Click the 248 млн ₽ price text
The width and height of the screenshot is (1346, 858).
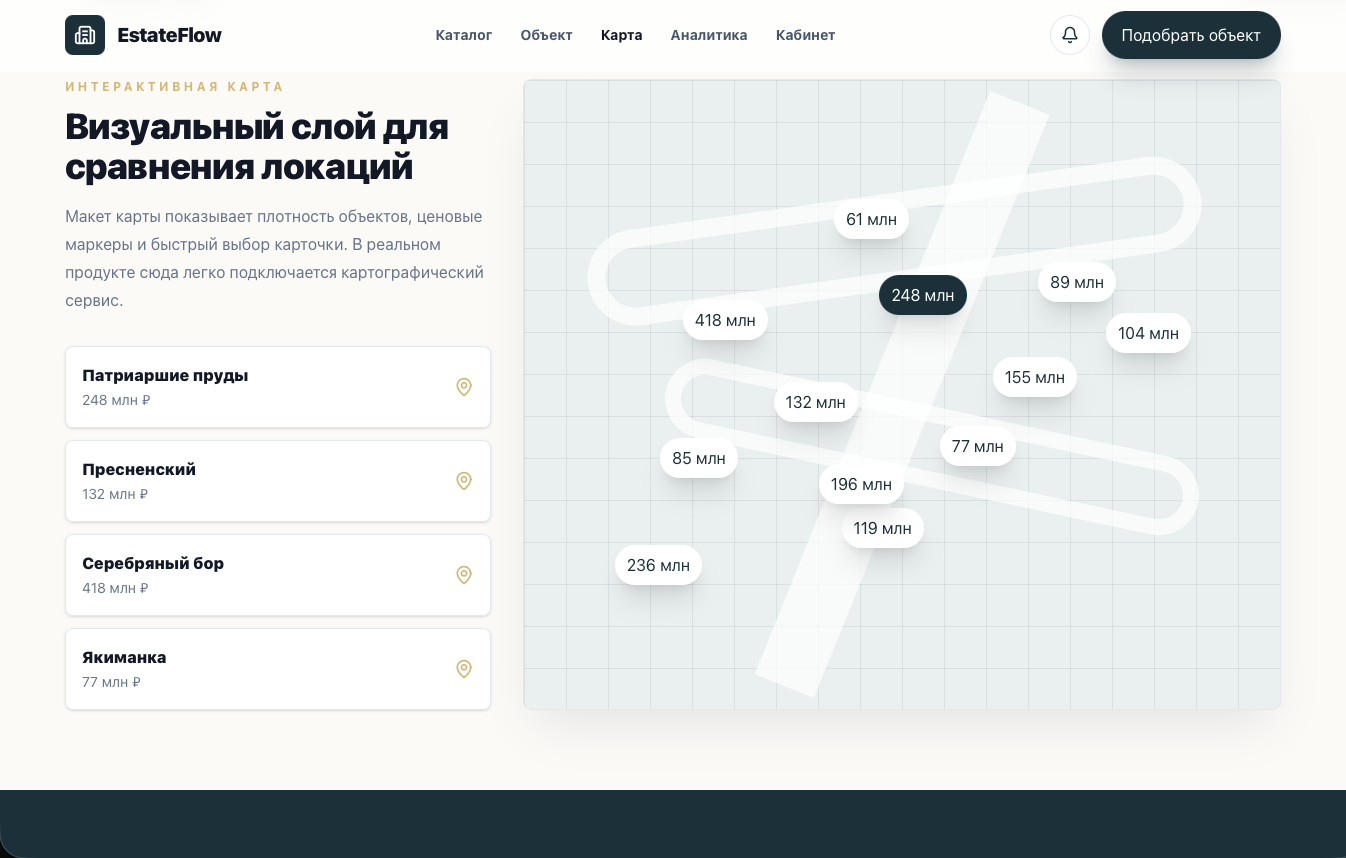tap(116, 400)
